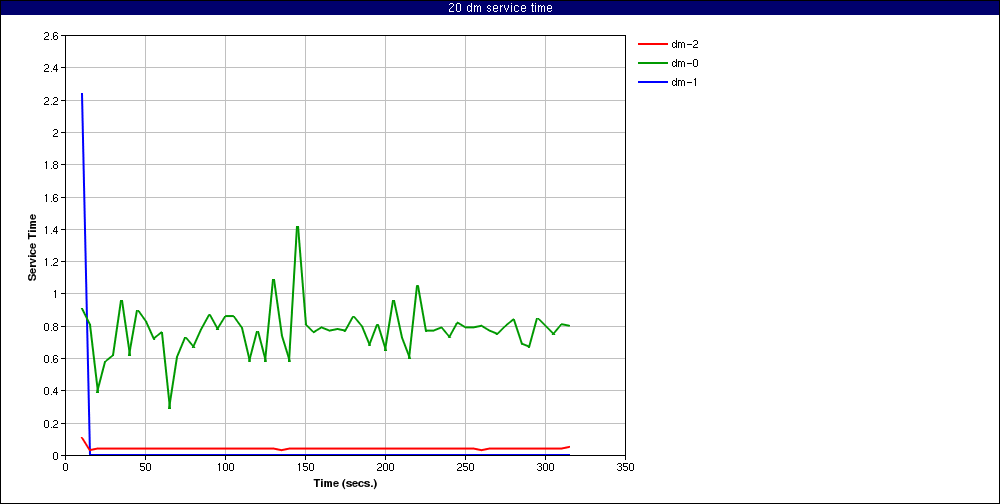
Task: Click the y-axis tick label 0.2
Action: (51, 424)
